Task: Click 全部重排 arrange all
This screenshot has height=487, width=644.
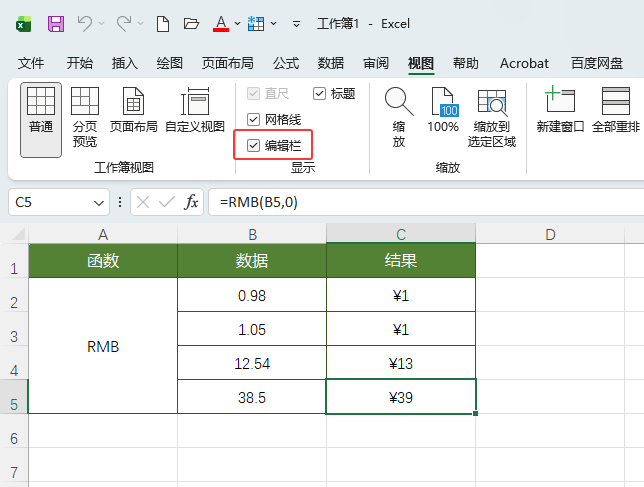Action: [616, 110]
